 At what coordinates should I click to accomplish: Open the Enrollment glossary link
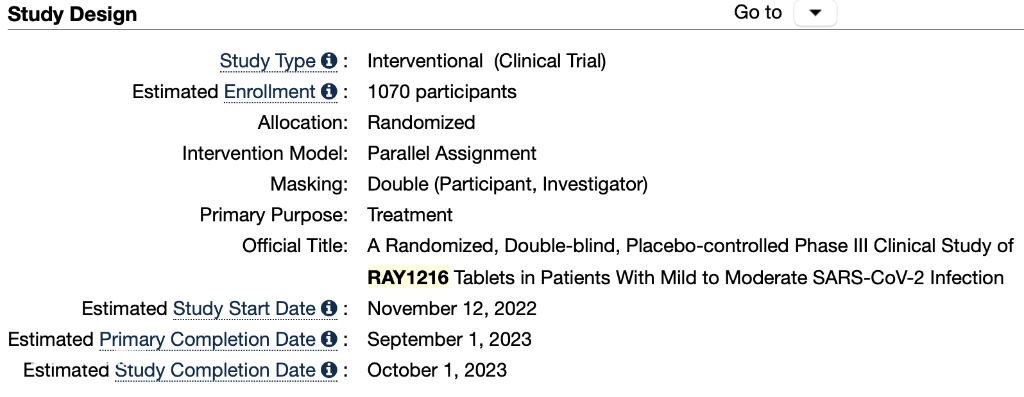coord(270,92)
